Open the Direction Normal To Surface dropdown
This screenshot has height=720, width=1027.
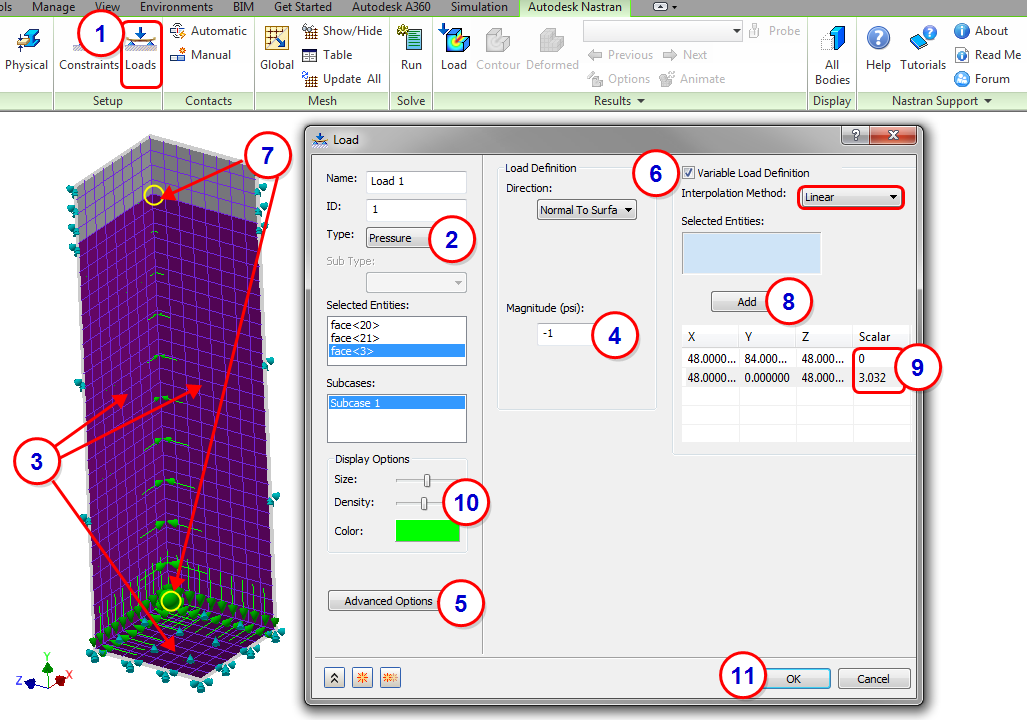point(586,210)
